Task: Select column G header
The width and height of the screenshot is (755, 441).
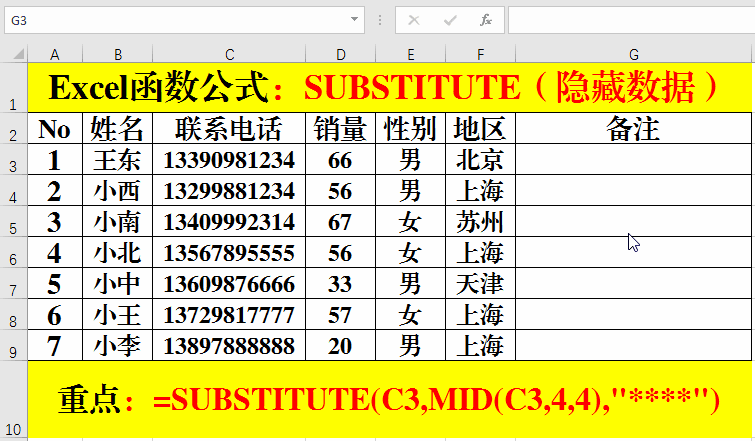Action: point(634,54)
